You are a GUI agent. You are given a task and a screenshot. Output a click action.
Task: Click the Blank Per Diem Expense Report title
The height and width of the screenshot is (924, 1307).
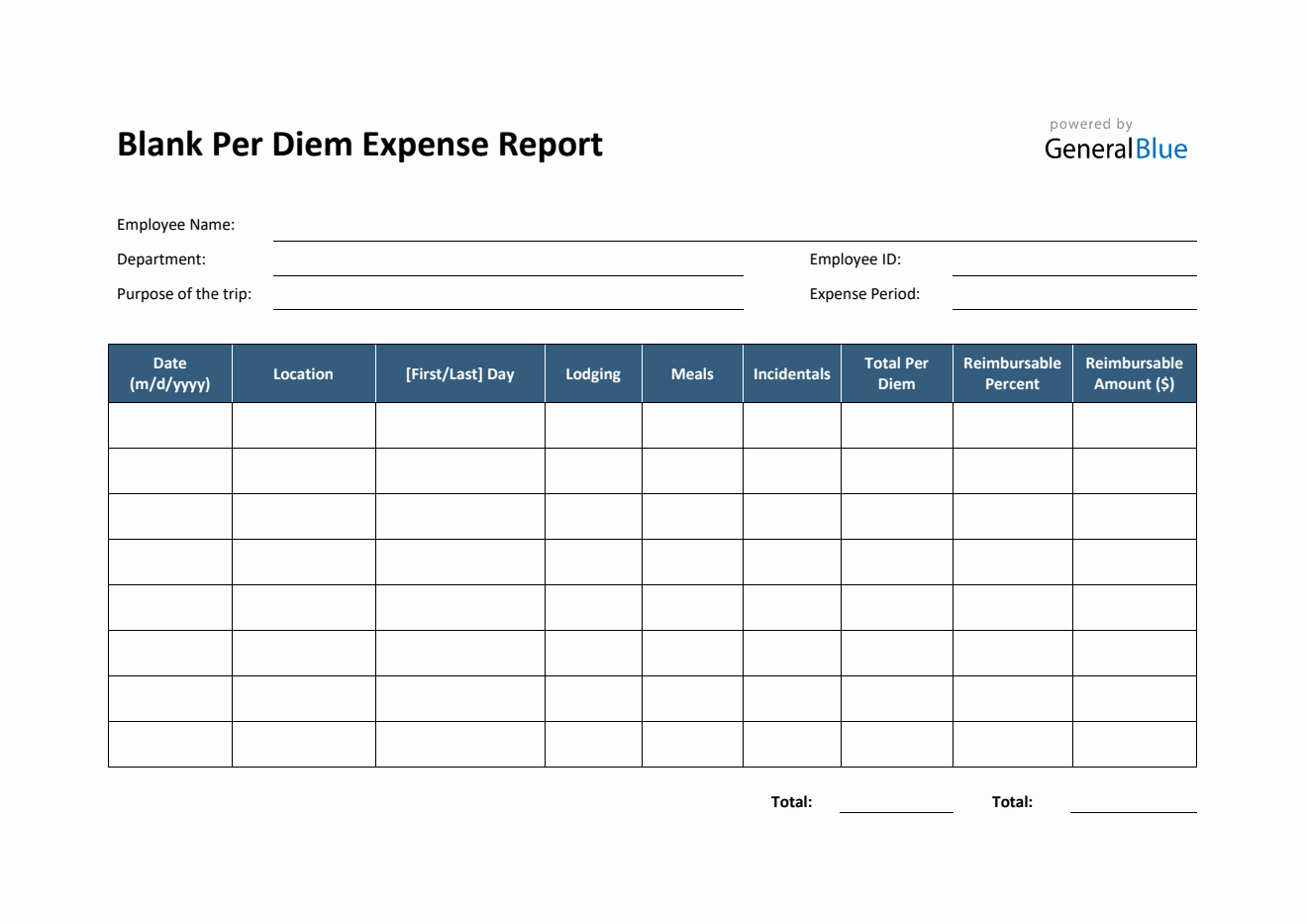click(360, 144)
